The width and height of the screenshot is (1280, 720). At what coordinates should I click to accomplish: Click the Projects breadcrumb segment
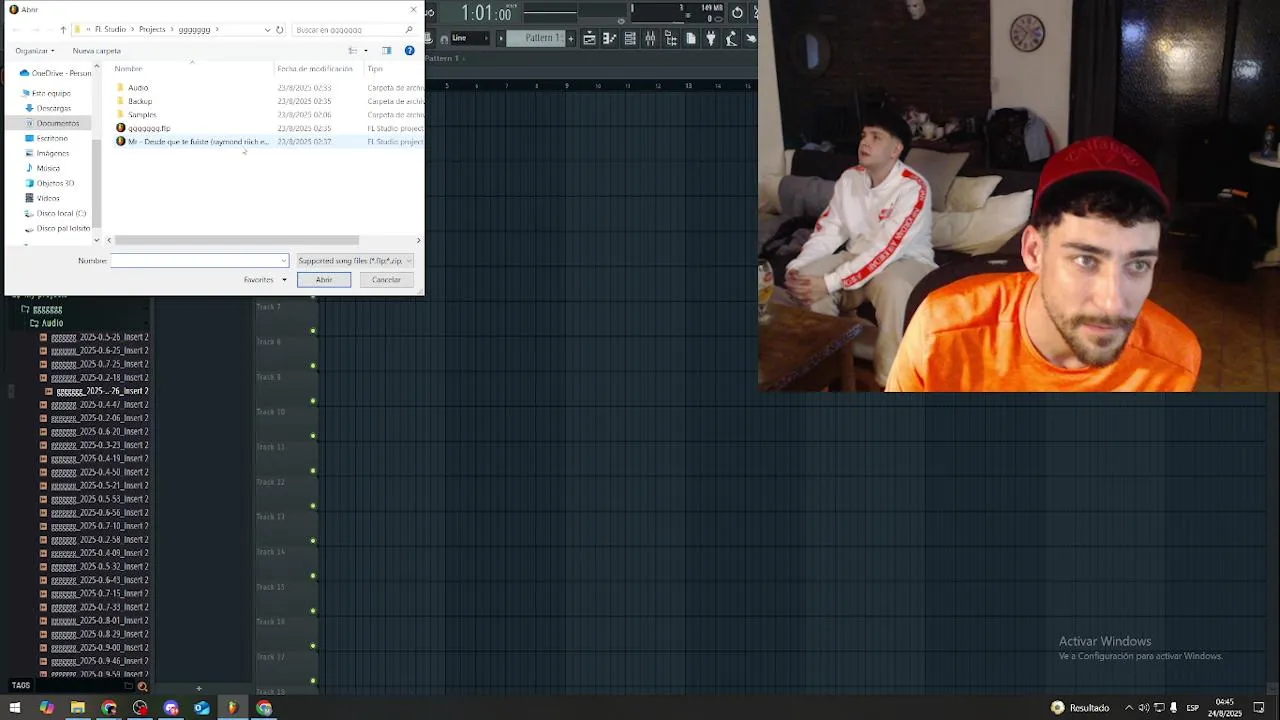(x=152, y=30)
